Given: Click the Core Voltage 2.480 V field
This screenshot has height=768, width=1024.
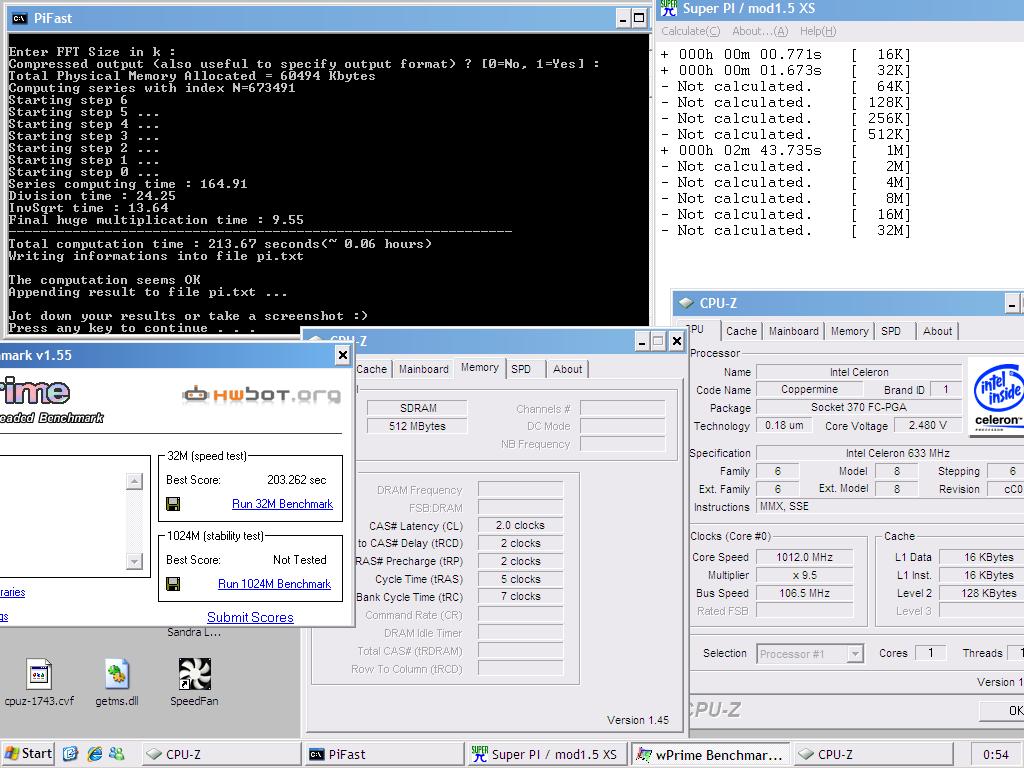Looking at the screenshot, I should pos(927,425).
